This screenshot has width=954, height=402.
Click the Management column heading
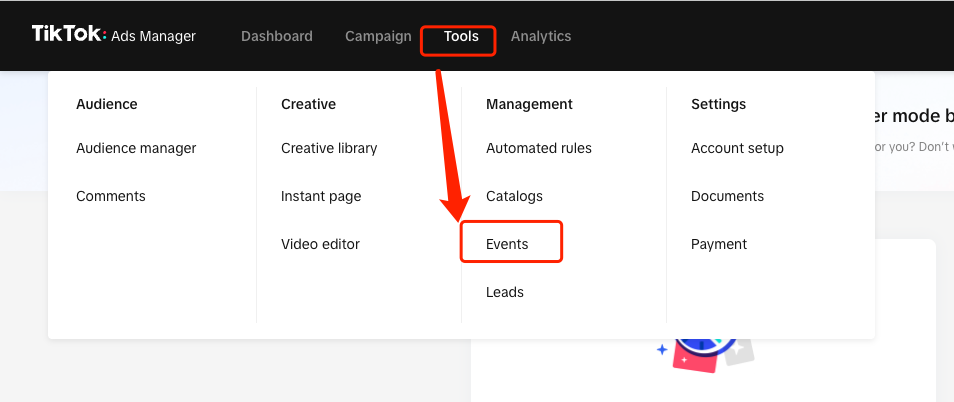529,104
